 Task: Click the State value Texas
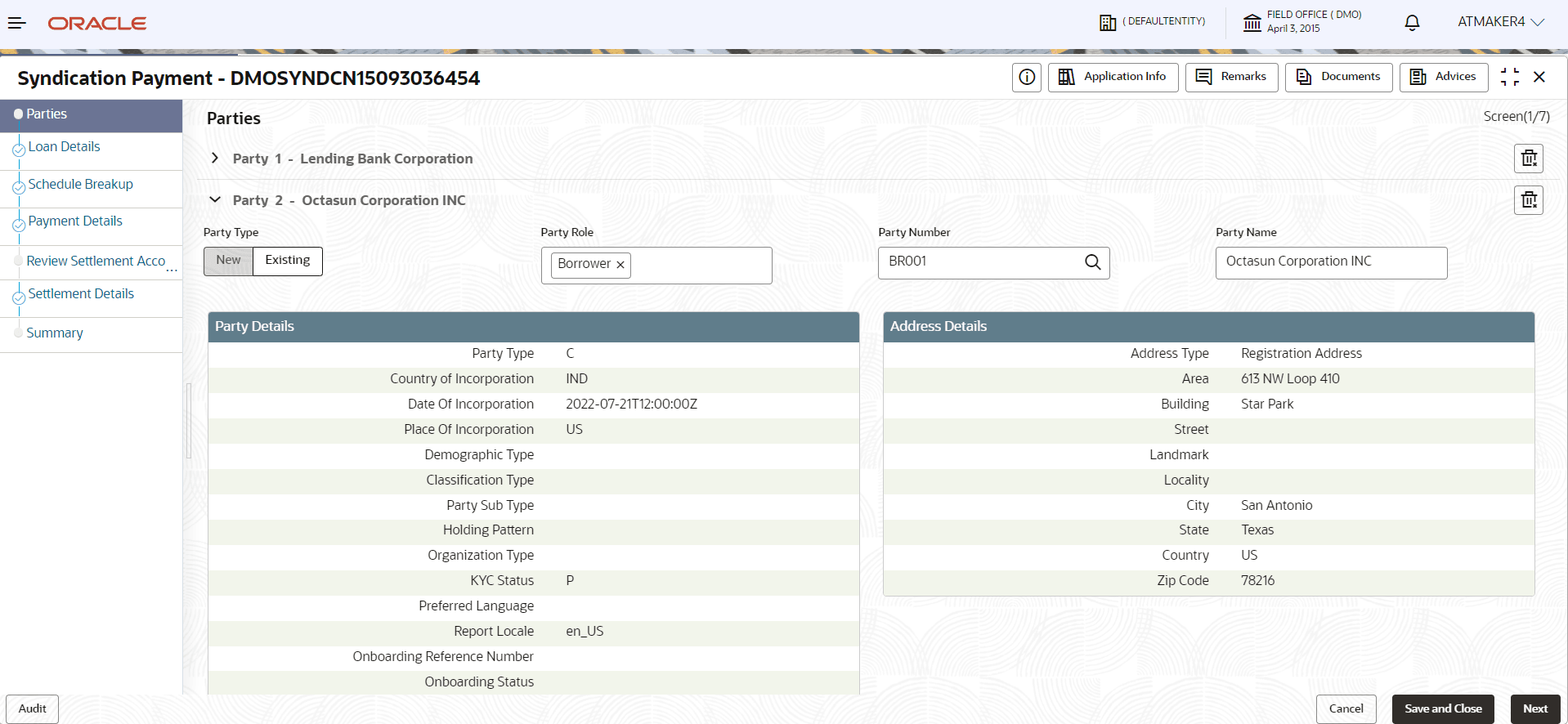pos(1257,530)
